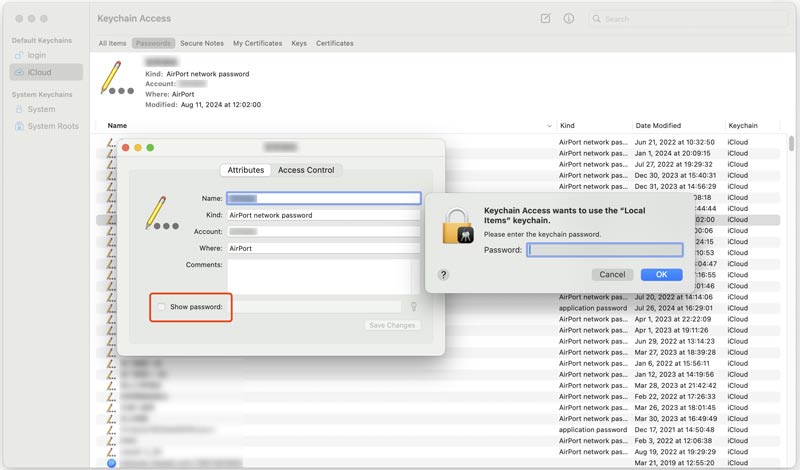Select application password row dated Jul 26, 2024
800x470 pixels.
[x=438, y=308]
